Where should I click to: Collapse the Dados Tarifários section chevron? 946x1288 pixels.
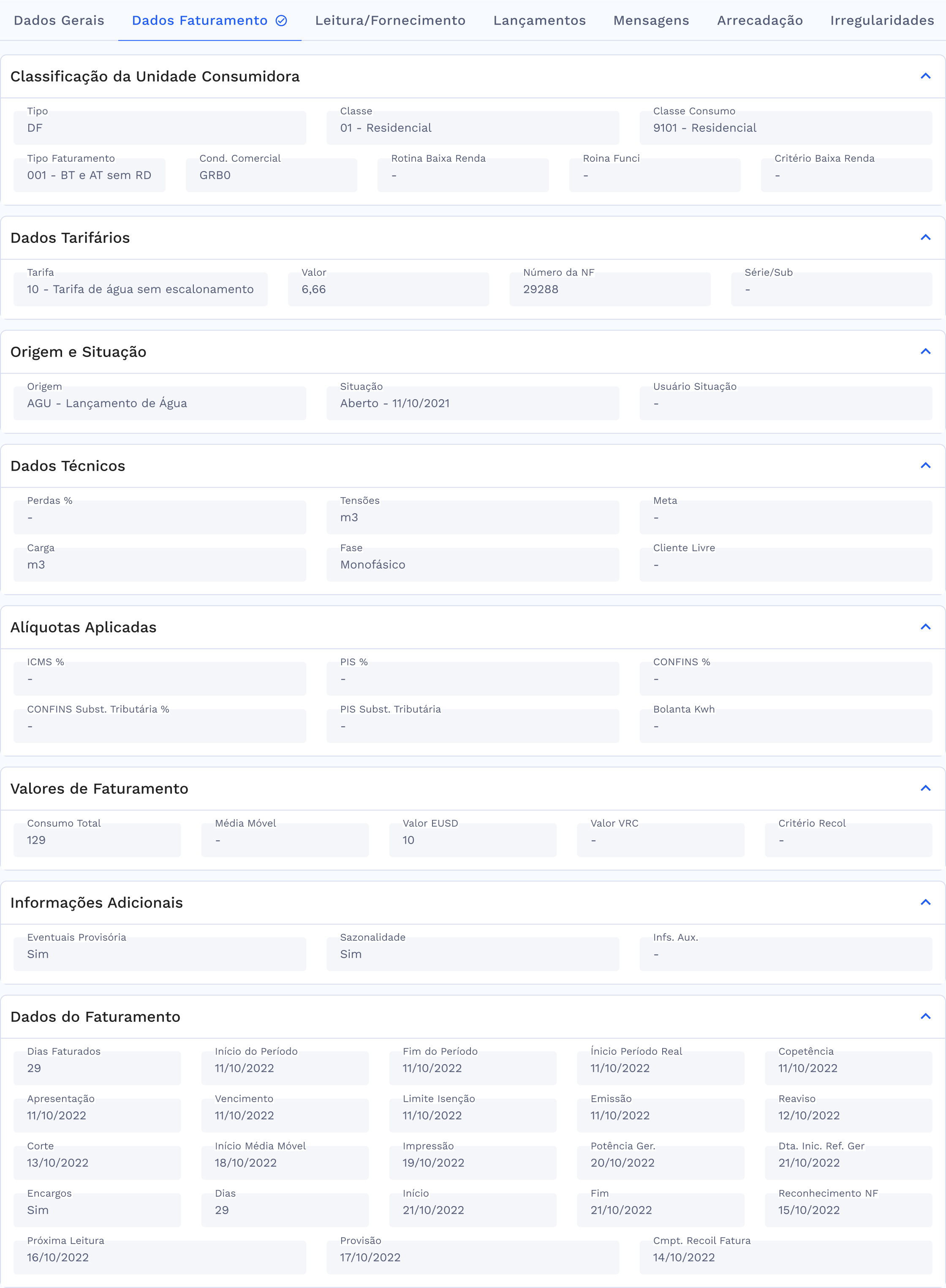[925, 237]
